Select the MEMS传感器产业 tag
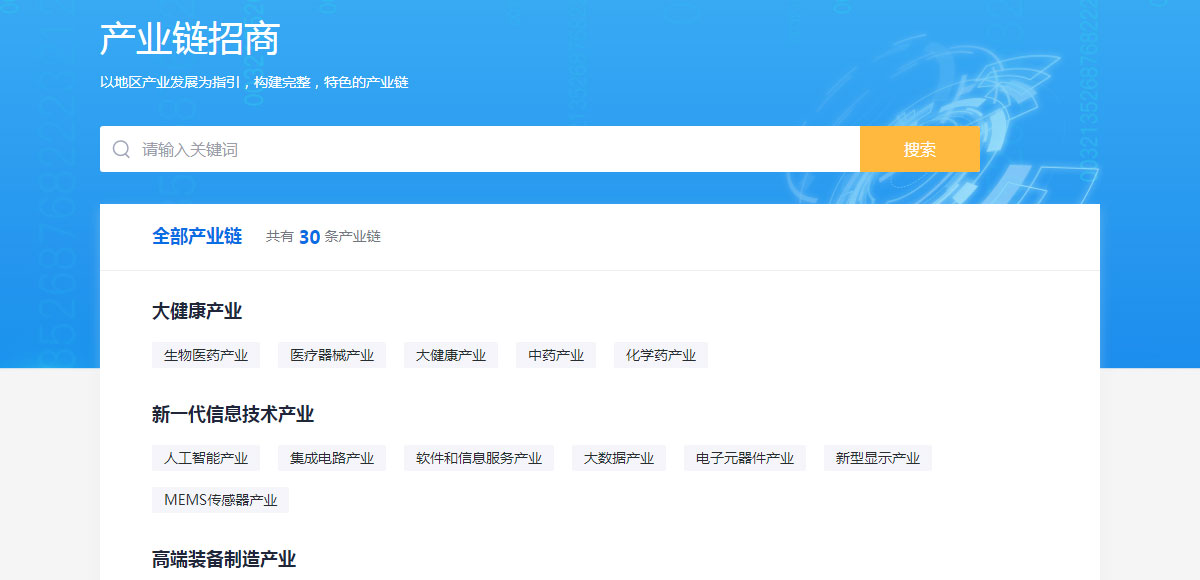 click(220, 499)
